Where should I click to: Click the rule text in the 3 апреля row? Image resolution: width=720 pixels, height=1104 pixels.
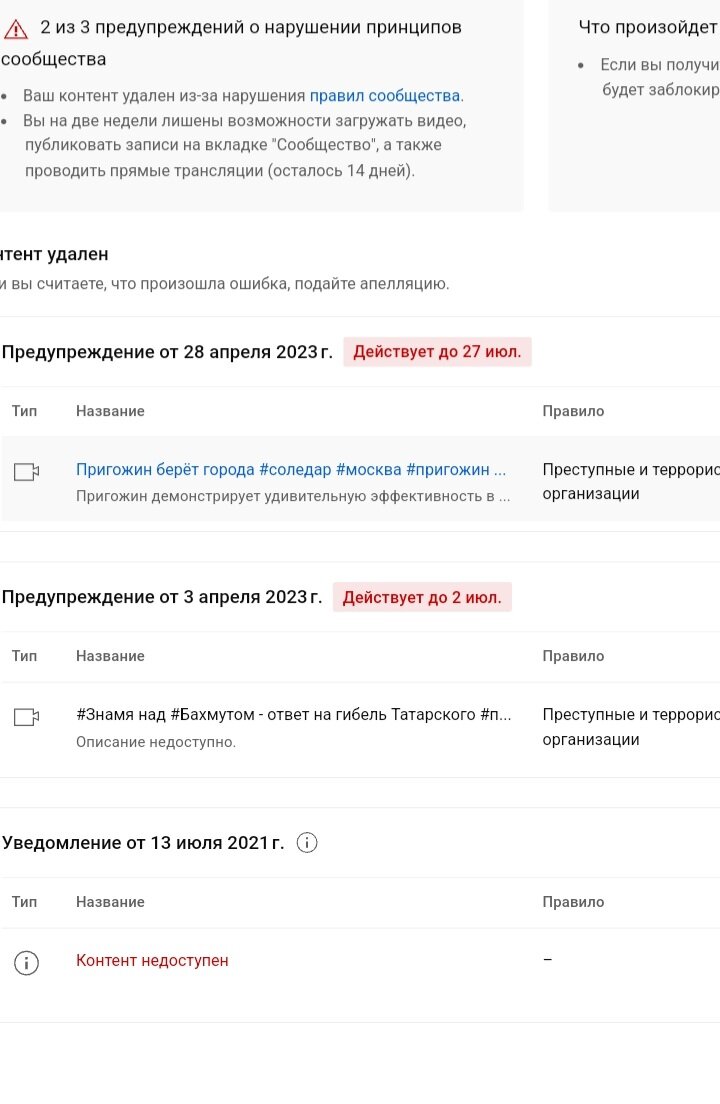pyautogui.click(x=630, y=727)
